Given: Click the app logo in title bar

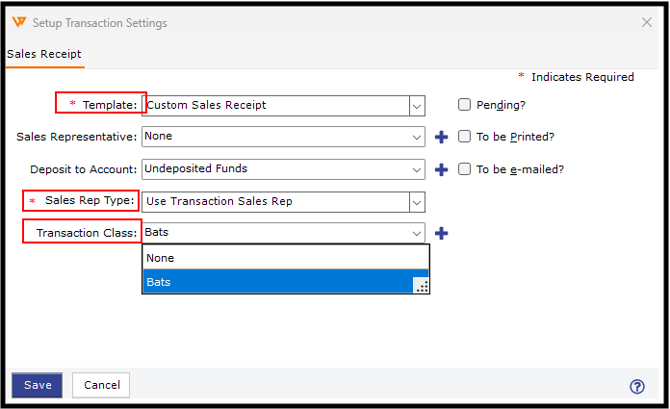Looking at the screenshot, I should (x=18, y=21).
